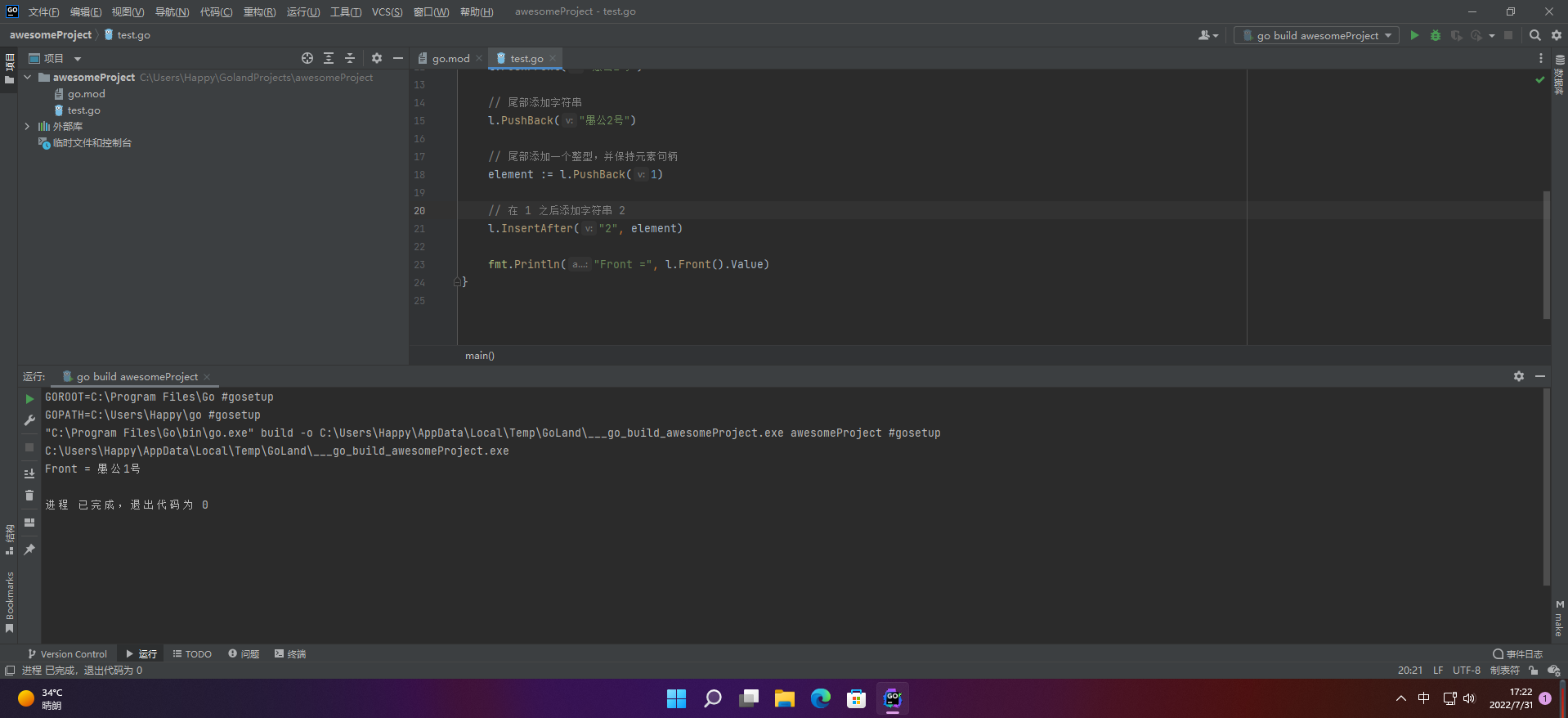Click the green inspection checkmark in the editor
Image resolution: width=1568 pixels, height=718 pixels.
1540,79
